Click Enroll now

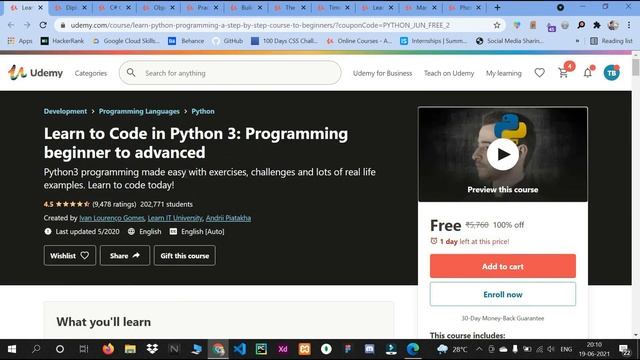[x=503, y=294]
